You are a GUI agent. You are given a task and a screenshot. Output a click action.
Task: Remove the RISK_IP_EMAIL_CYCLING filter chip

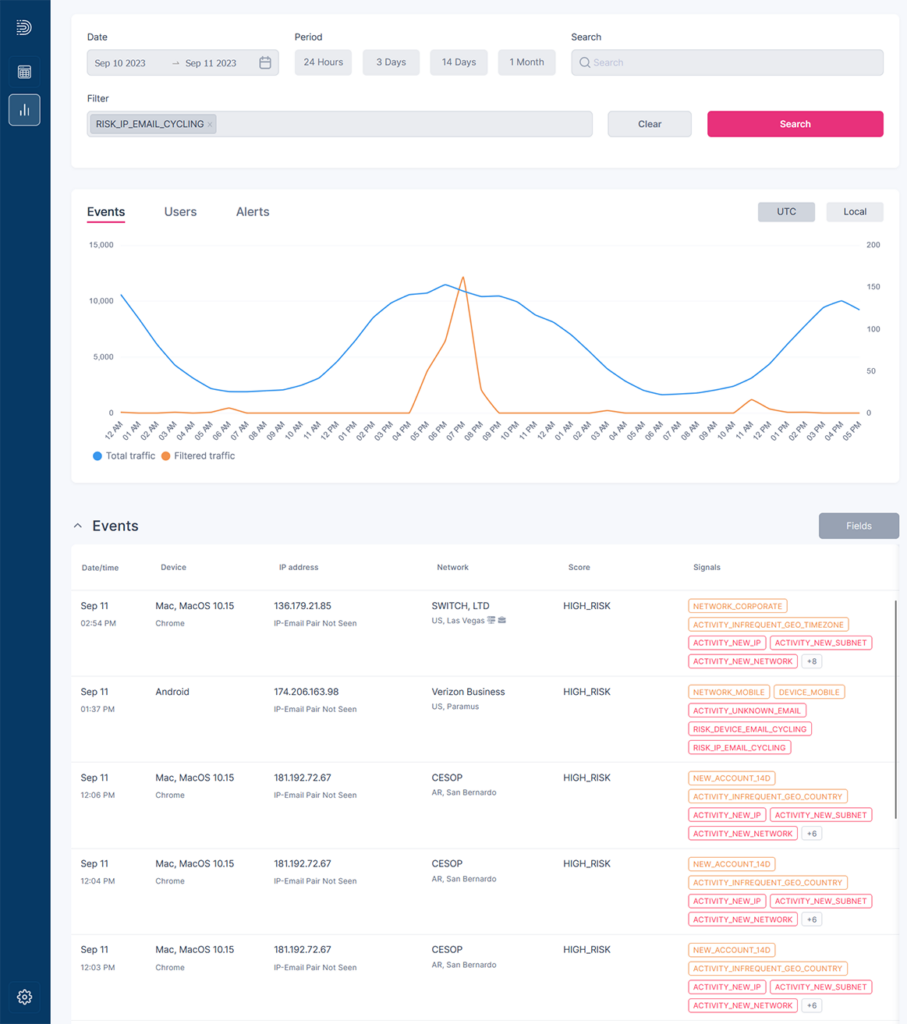210,125
